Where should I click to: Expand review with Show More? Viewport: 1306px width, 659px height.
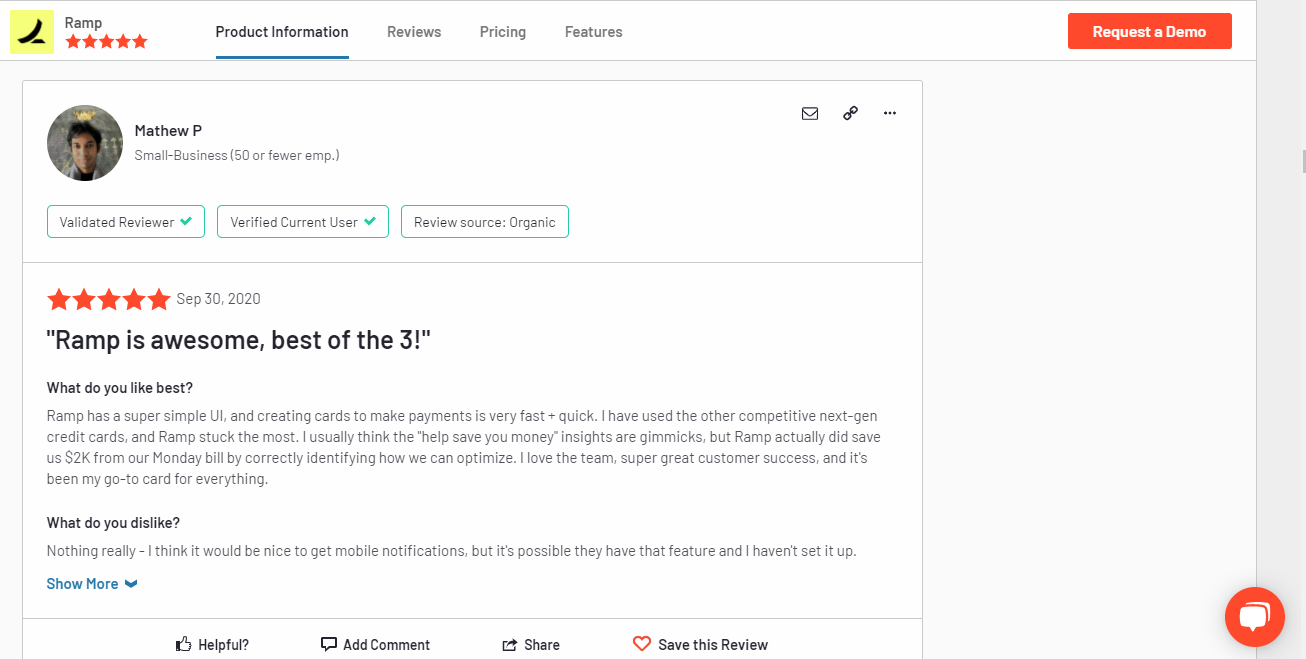92,584
